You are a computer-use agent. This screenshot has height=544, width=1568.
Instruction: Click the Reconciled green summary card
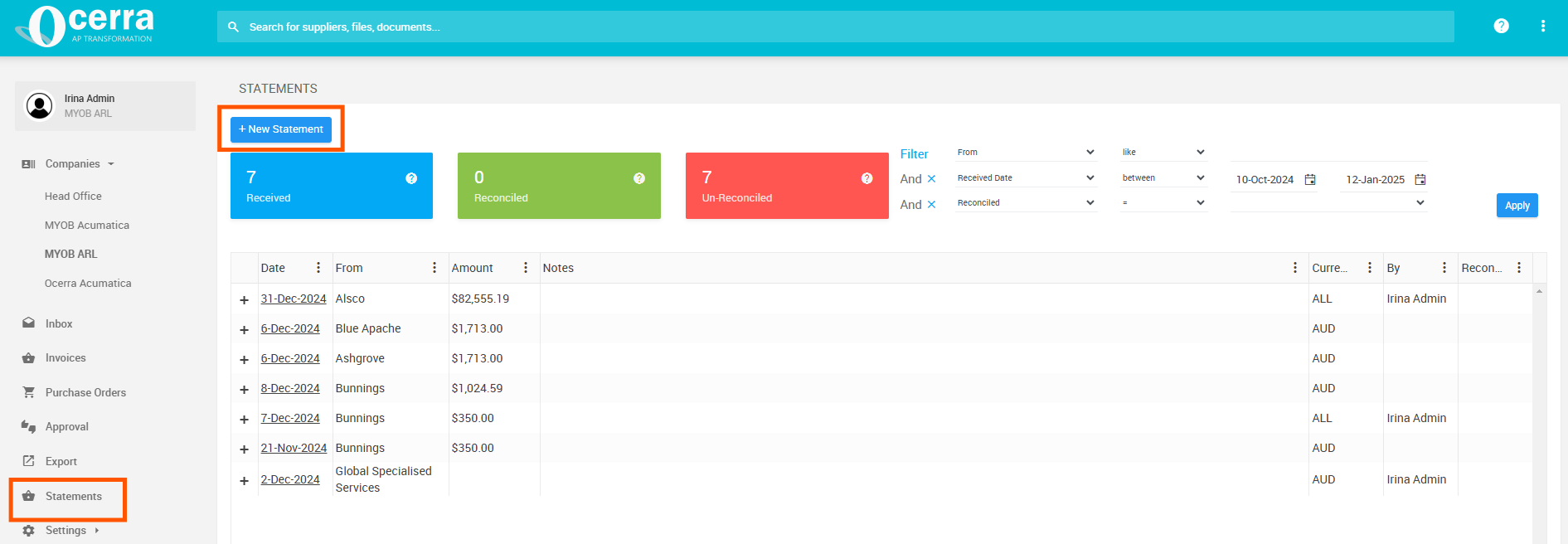point(559,186)
